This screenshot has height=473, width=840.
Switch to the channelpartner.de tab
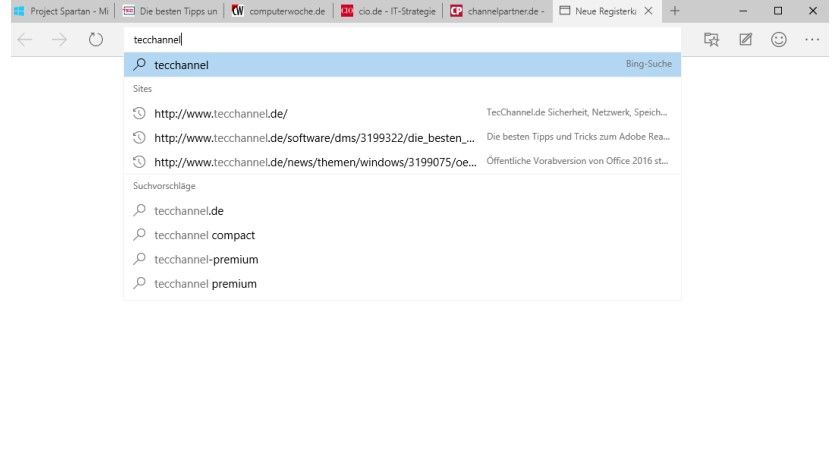[498, 11]
